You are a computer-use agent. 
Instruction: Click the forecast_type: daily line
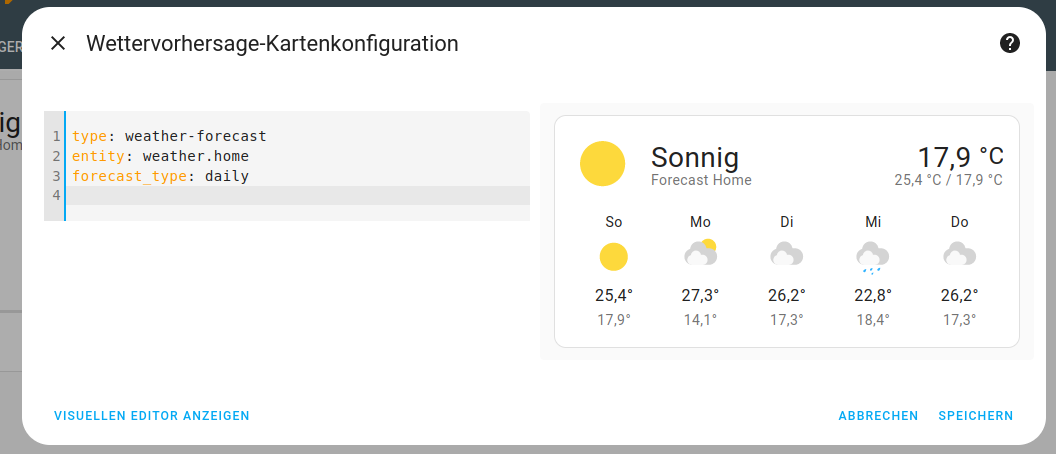(160, 176)
